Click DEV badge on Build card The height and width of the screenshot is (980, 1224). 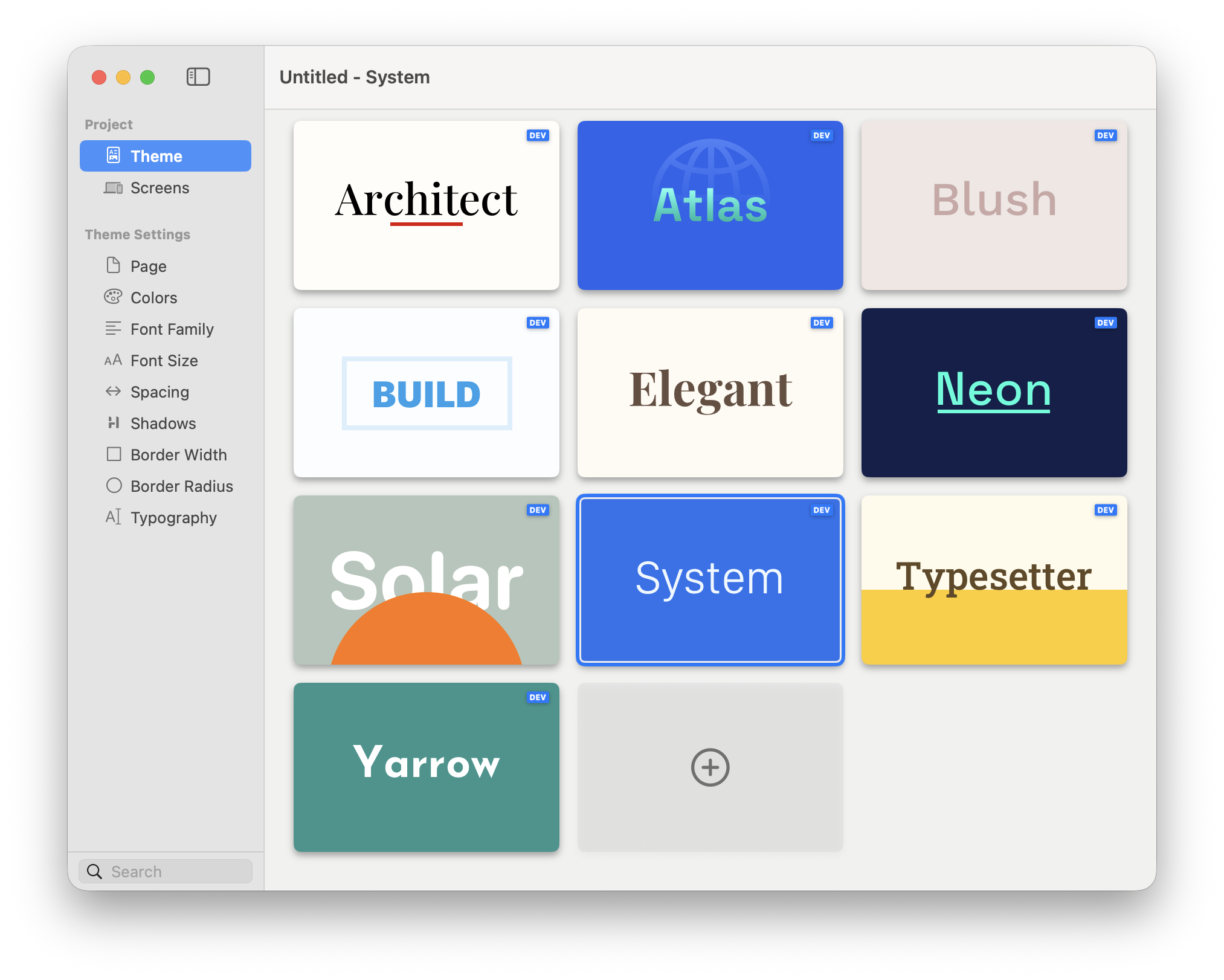pos(537,323)
